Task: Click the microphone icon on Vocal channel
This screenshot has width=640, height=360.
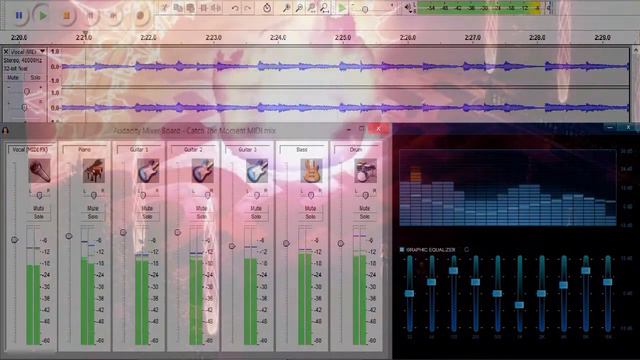Action: click(x=40, y=171)
